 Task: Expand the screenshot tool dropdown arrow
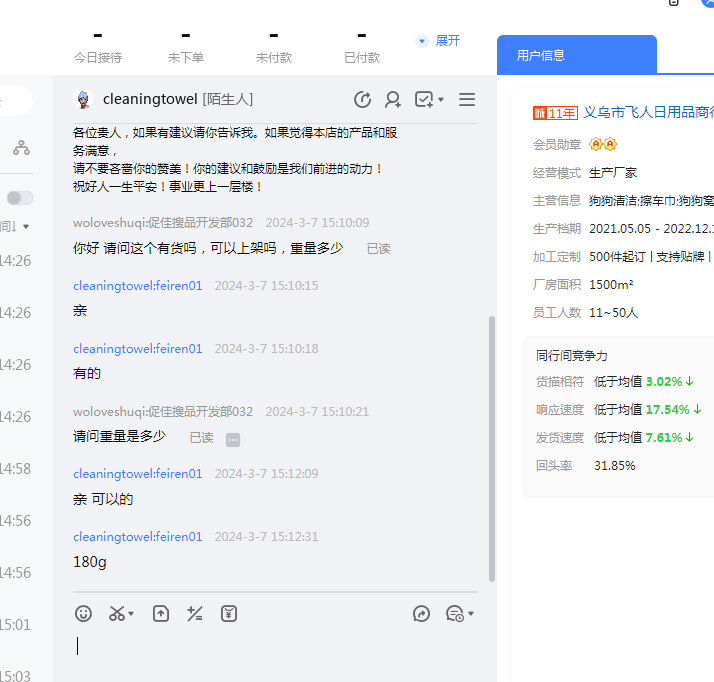point(132,614)
